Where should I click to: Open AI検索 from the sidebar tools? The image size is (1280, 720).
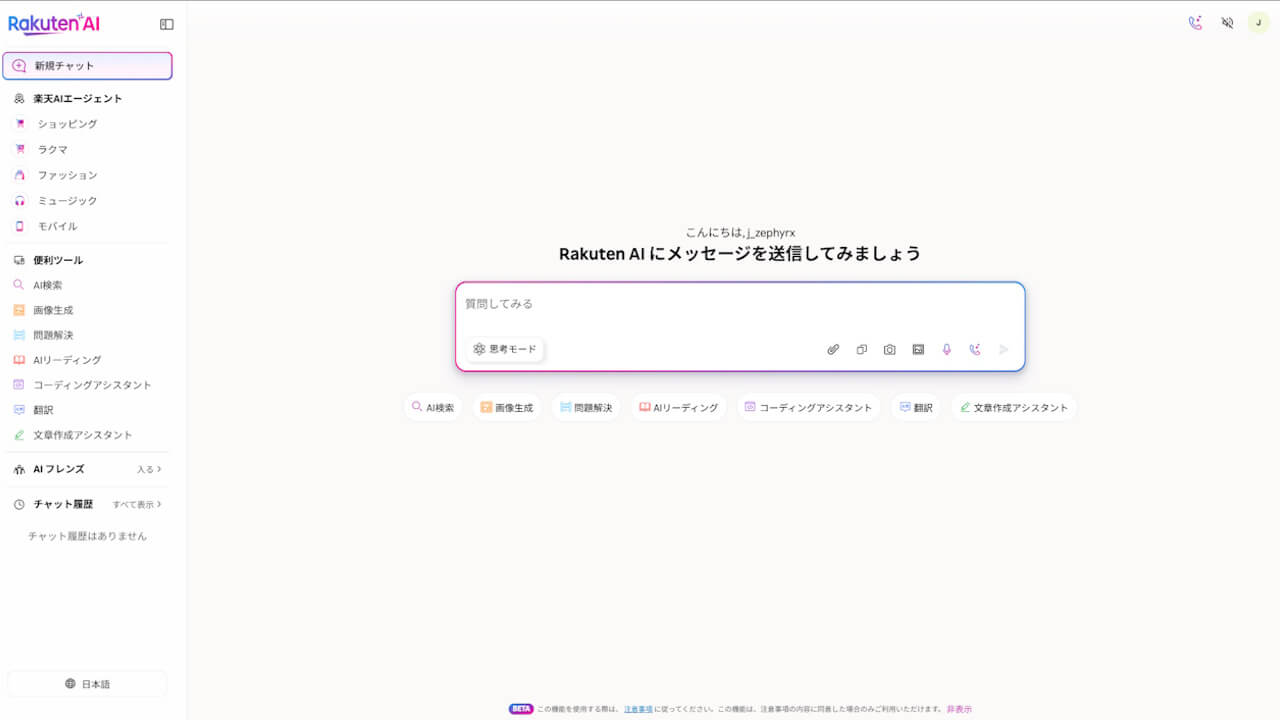tap(47, 285)
